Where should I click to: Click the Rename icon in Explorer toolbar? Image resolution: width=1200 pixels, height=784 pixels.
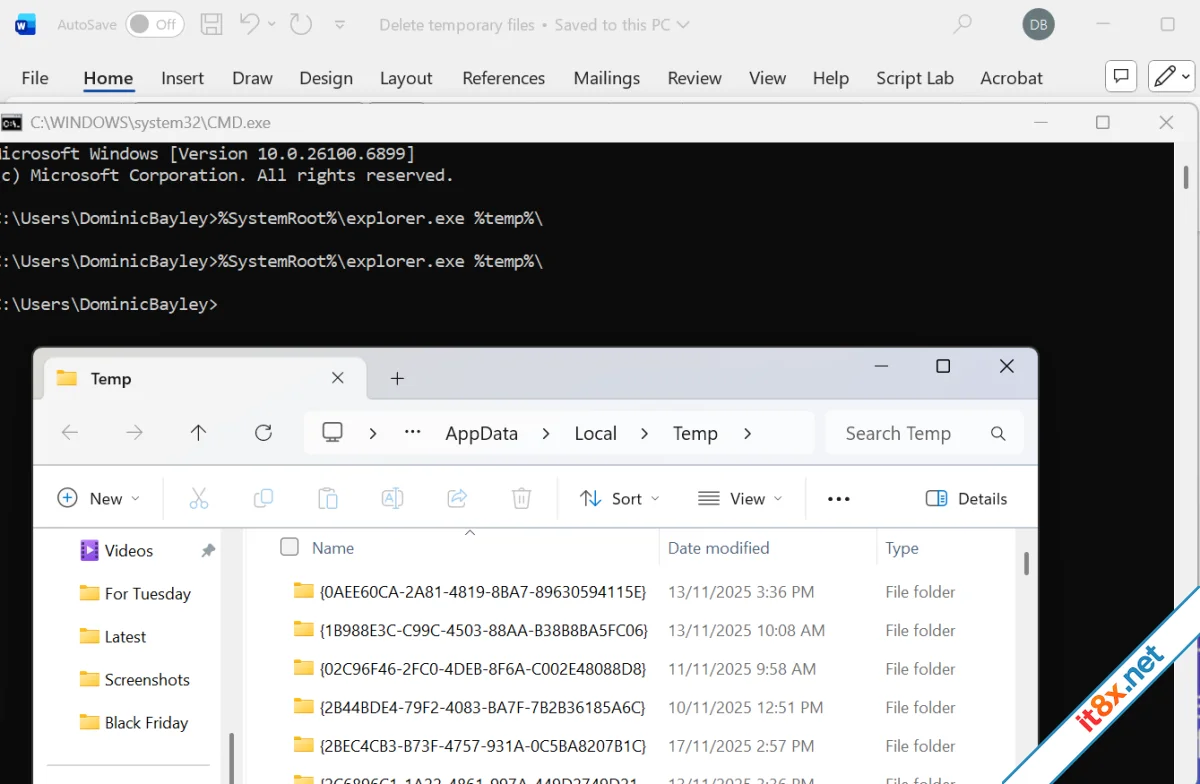(x=392, y=498)
